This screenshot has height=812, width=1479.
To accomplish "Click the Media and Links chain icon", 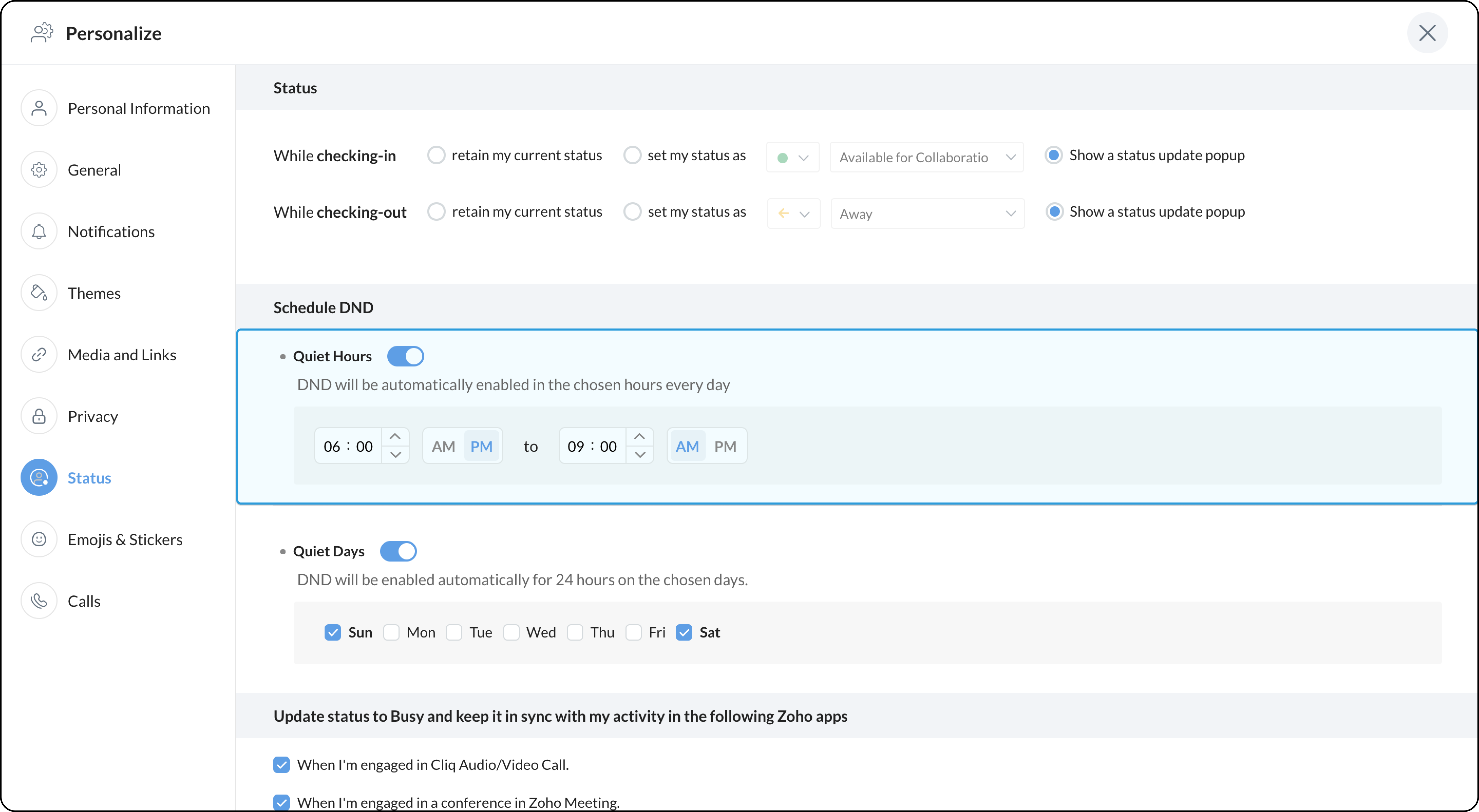I will tap(39, 355).
